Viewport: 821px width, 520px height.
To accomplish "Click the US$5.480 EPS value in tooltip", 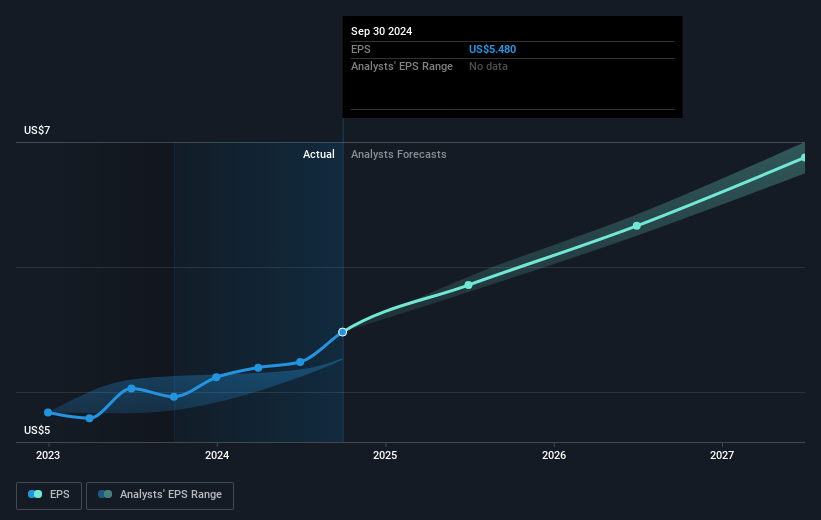I will [x=492, y=49].
